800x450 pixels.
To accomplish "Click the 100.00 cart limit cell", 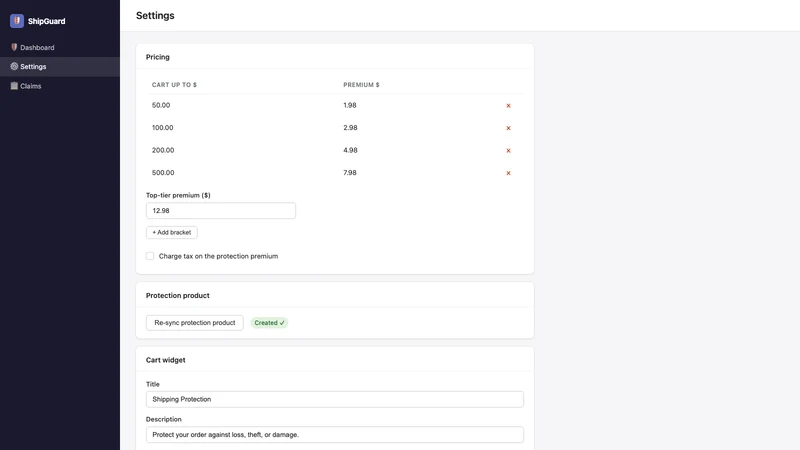I will tap(162, 128).
